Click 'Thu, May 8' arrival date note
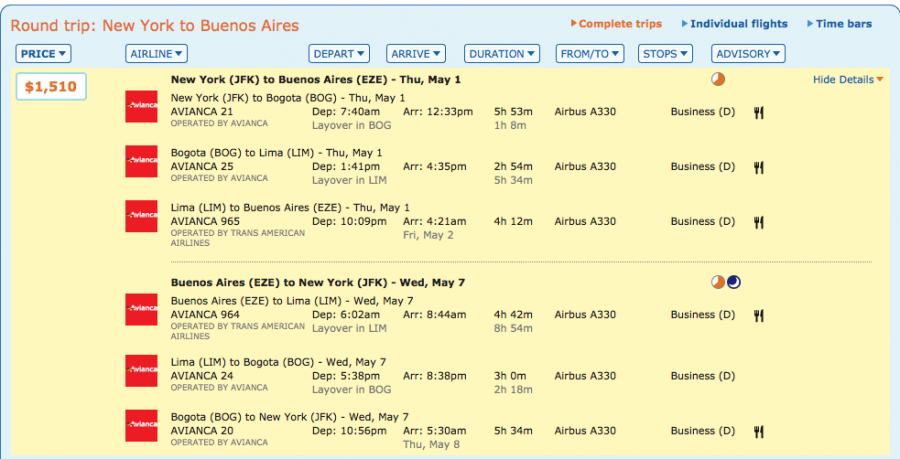Viewport: 900px width, 459px height. click(x=431, y=445)
